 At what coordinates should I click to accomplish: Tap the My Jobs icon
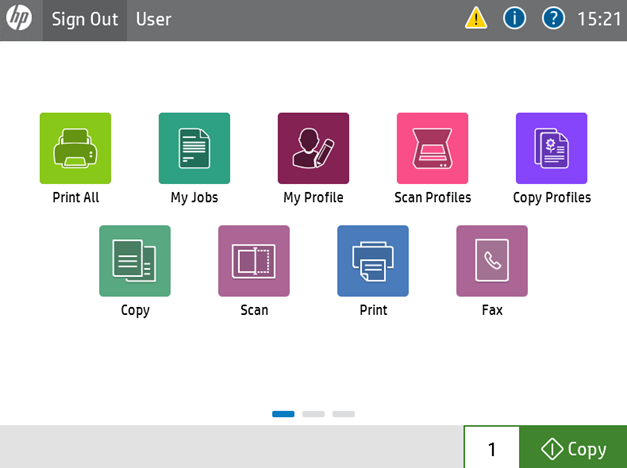tap(194, 149)
